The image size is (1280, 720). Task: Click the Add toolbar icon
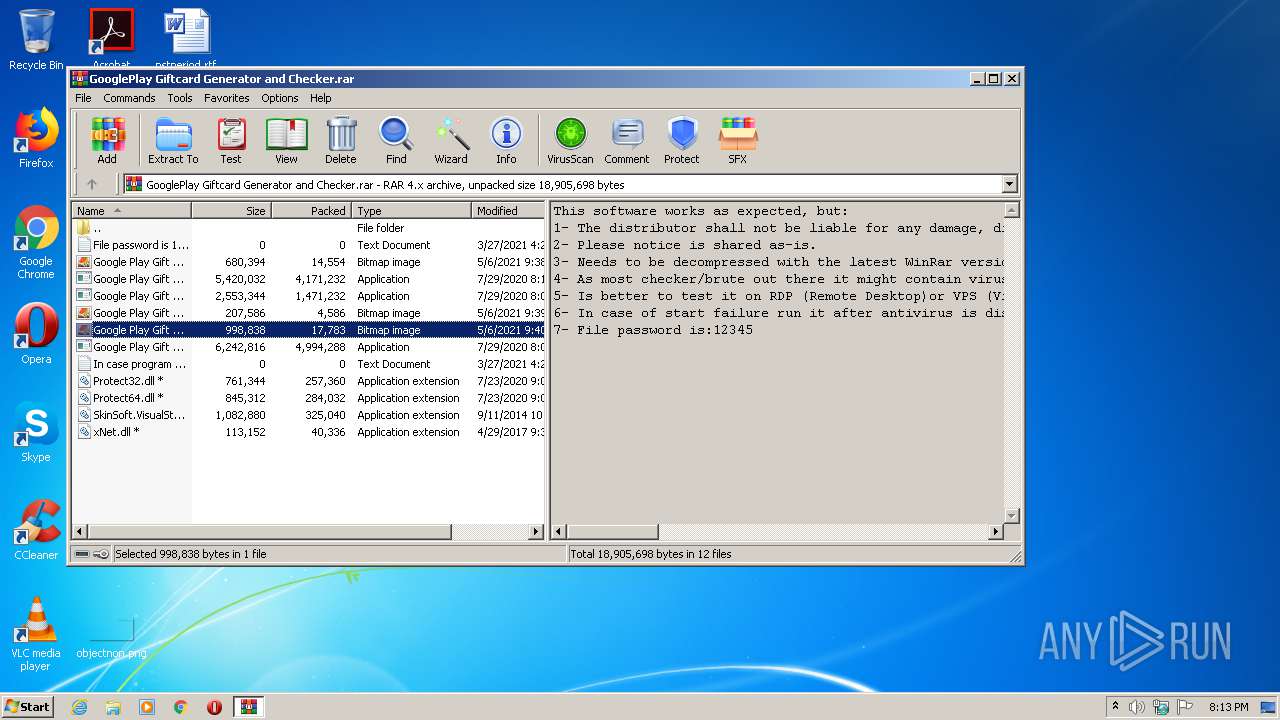pyautogui.click(x=107, y=140)
